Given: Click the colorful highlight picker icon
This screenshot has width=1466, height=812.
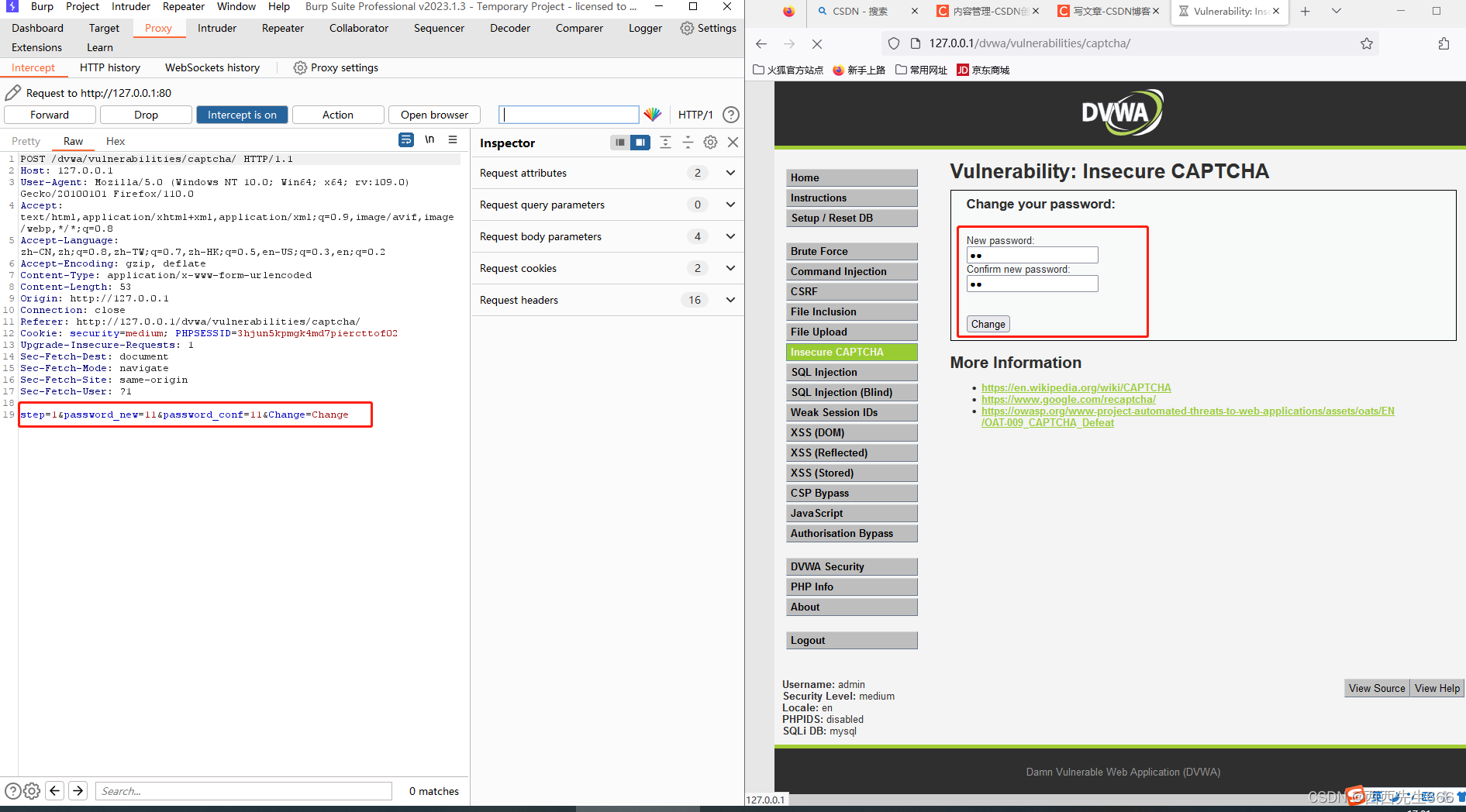Looking at the screenshot, I should click(x=653, y=115).
